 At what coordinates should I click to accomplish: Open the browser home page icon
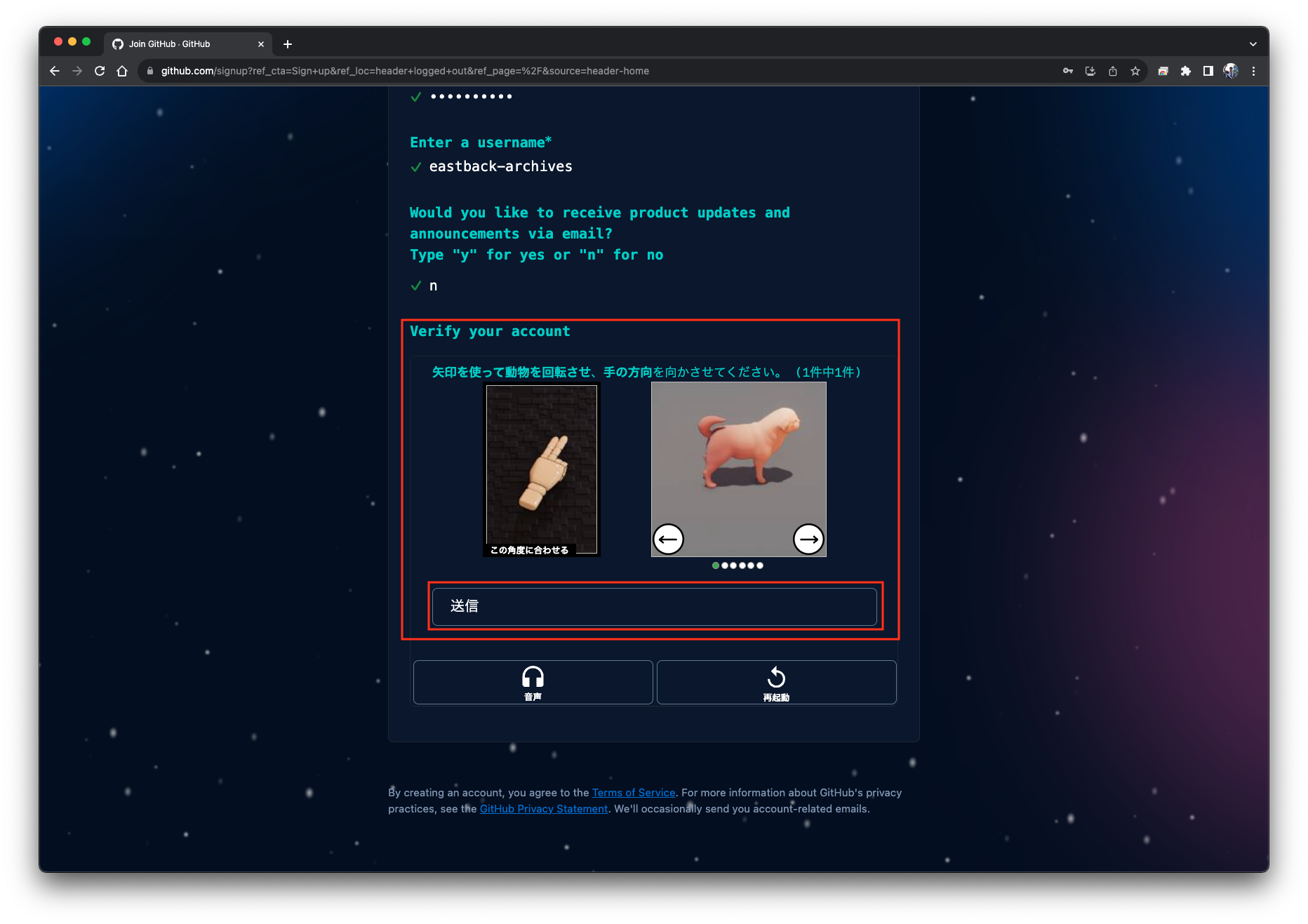tap(122, 71)
